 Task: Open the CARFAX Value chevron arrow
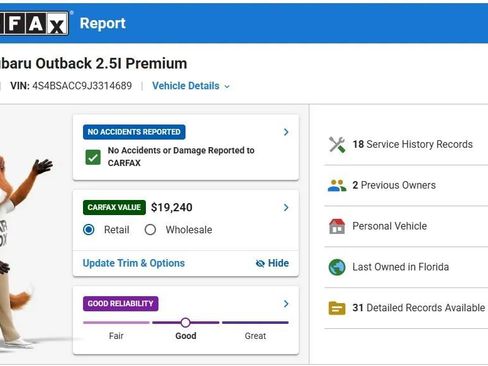pos(286,208)
